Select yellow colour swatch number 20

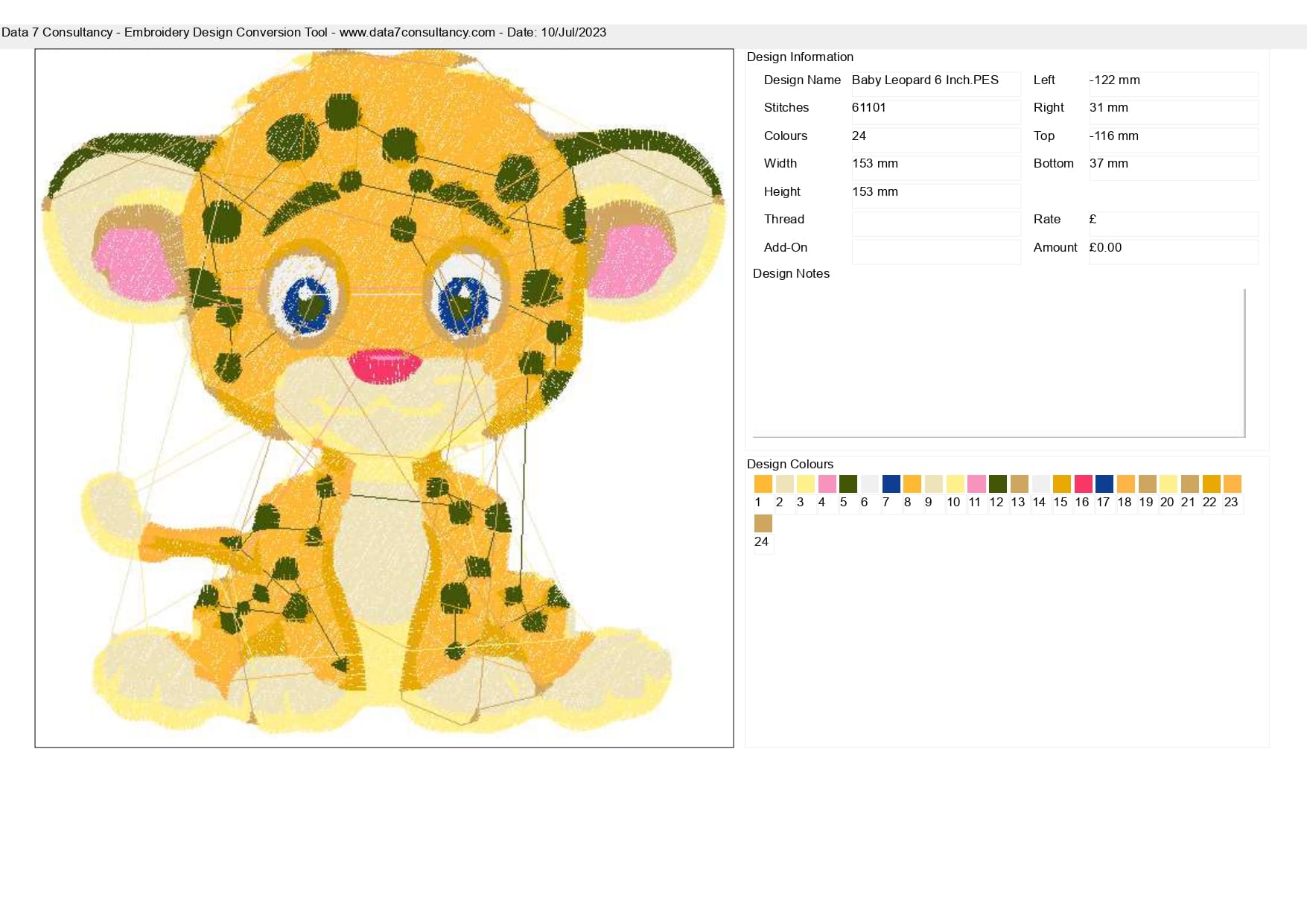[x=1168, y=484]
